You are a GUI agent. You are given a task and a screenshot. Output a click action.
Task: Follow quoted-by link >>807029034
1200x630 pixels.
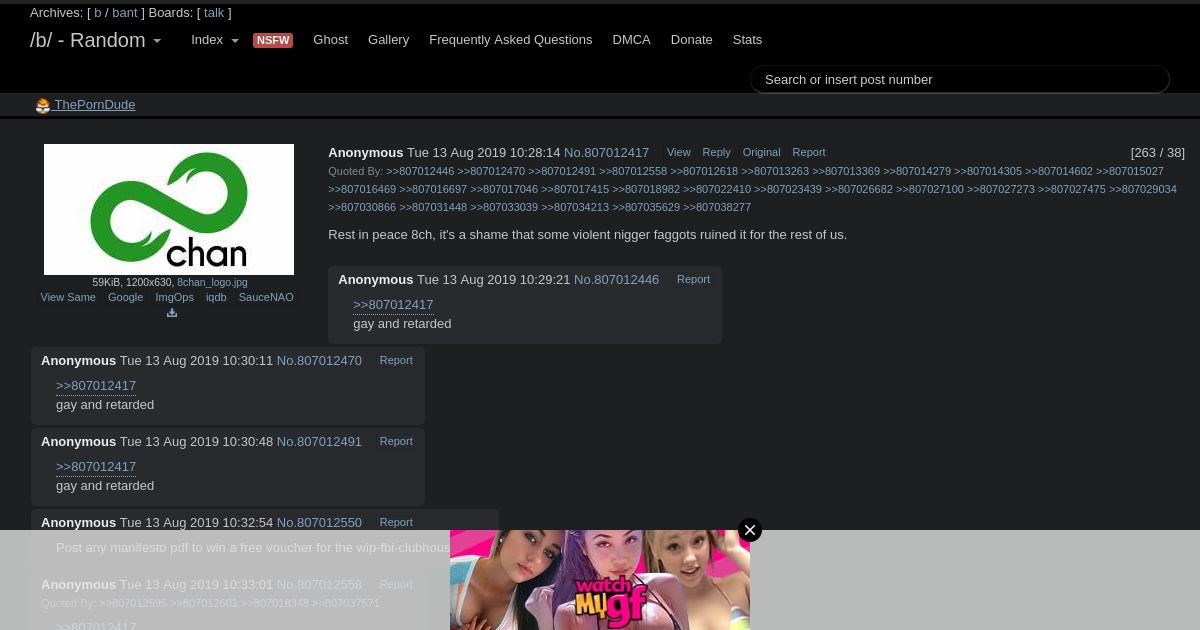tap(1143, 190)
